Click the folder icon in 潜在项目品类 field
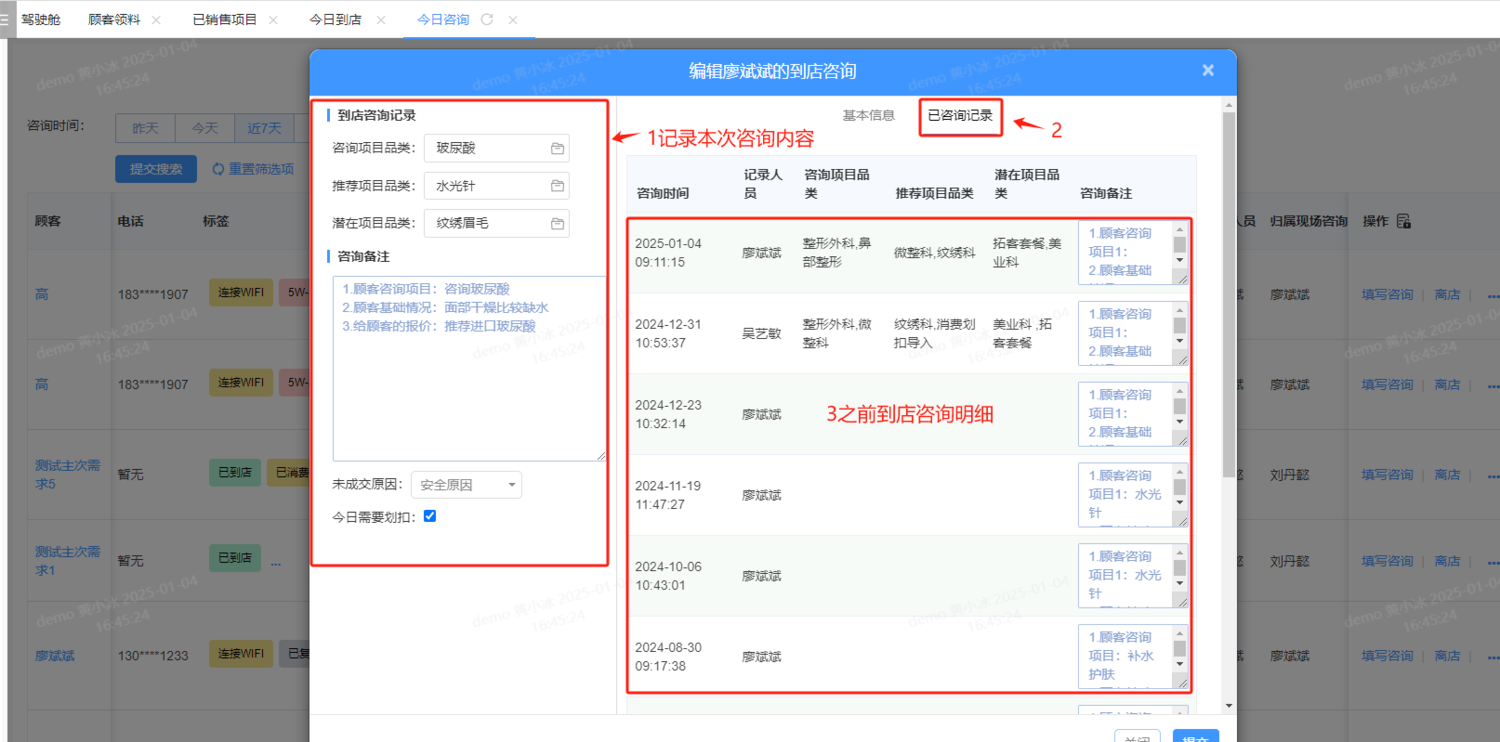Viewport: 1500px width, 742px height. point(557,224)
